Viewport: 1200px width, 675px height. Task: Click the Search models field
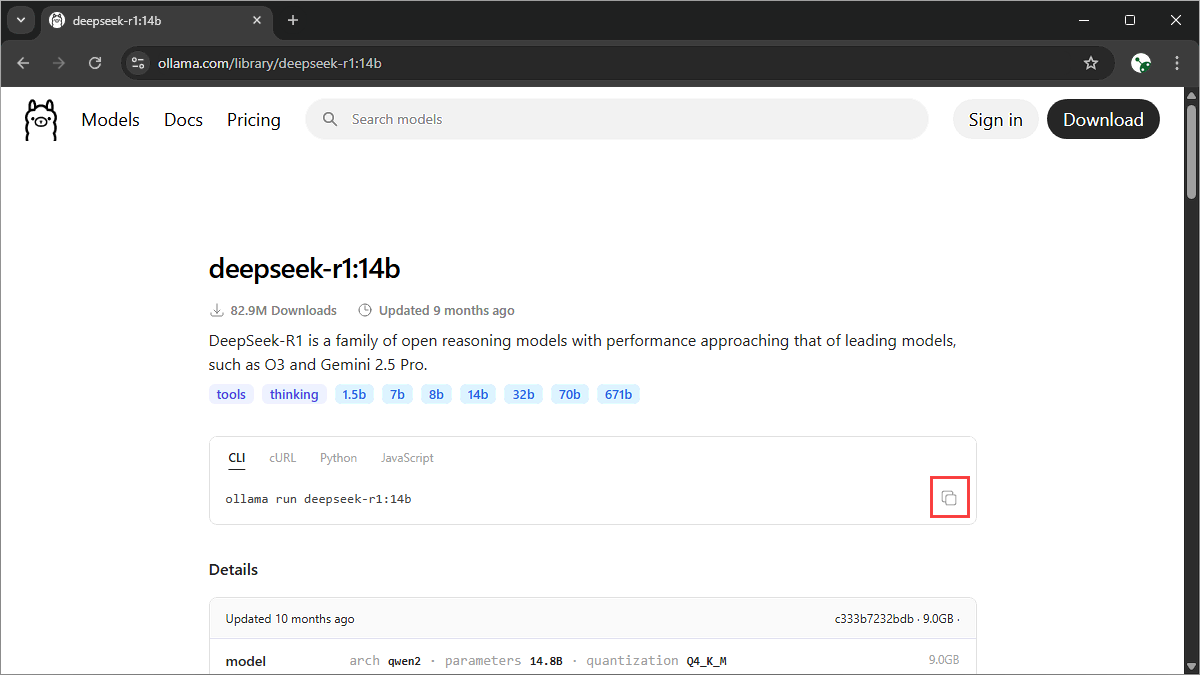coord(617,119)
